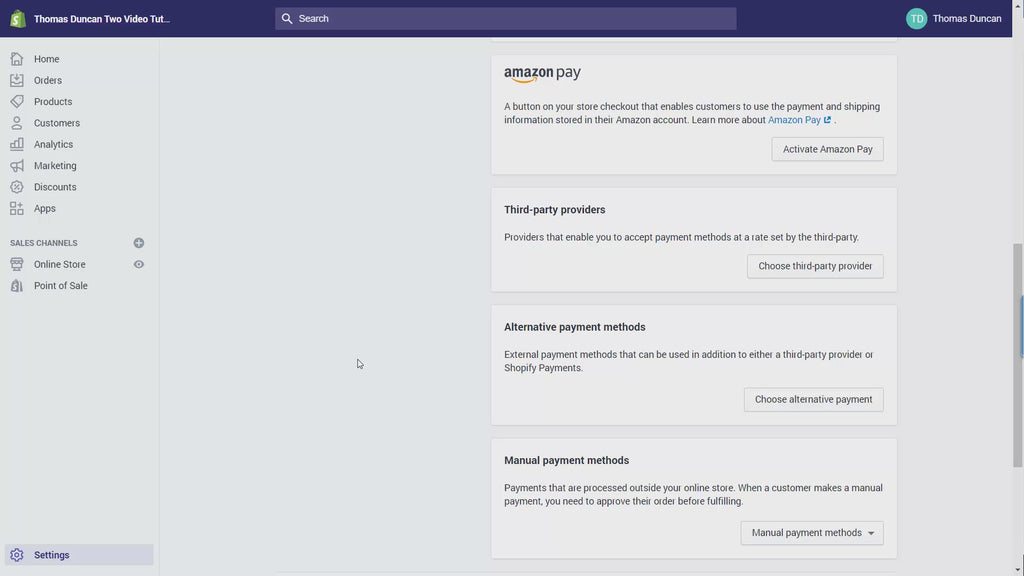Screen dimensions: 1024x576
Task: Click store name Thomas Duncan Two Video Tut
Action: [x=102, y=19]
